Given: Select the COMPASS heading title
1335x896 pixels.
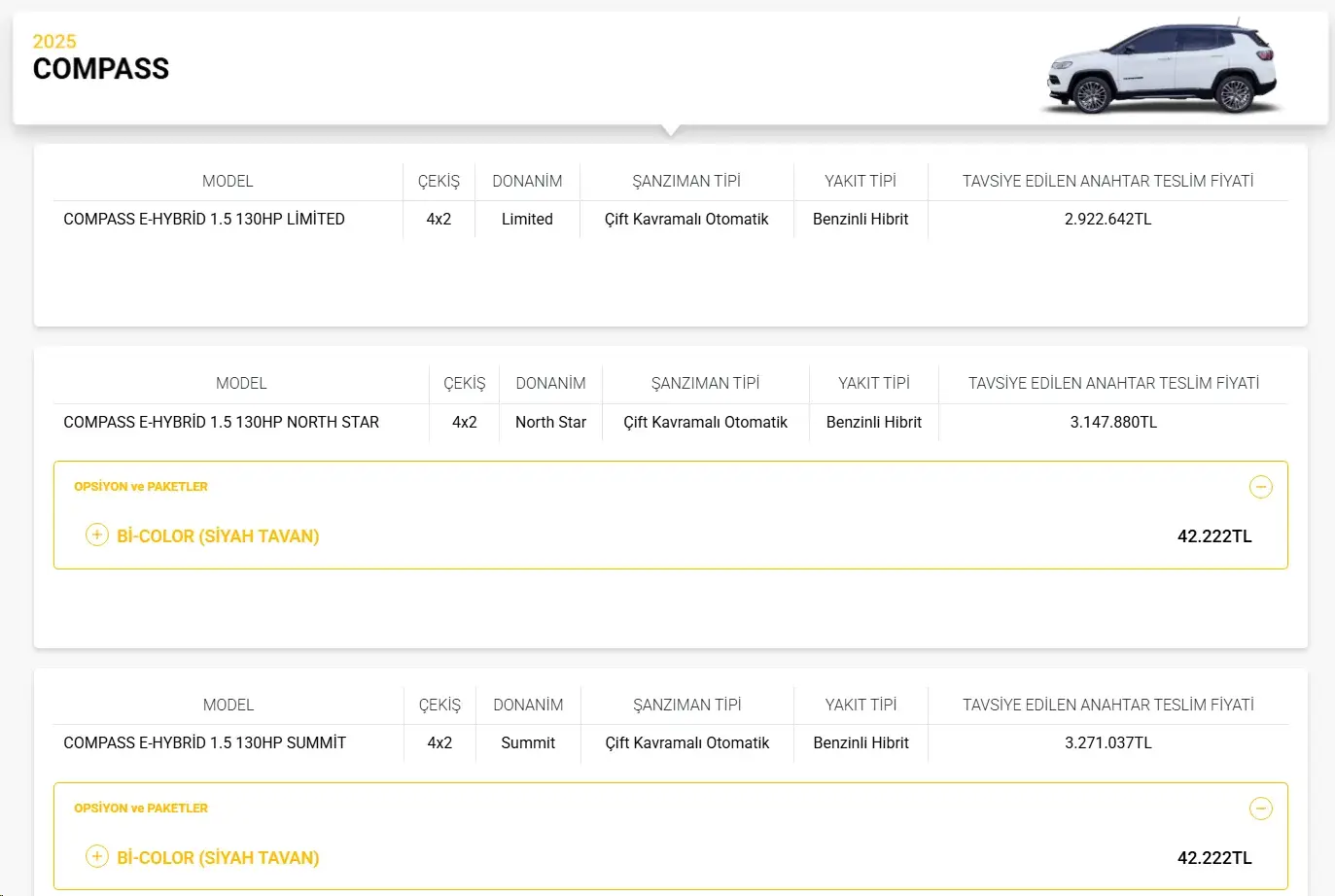Looking at the screenshot, I should tap(101, 69).
